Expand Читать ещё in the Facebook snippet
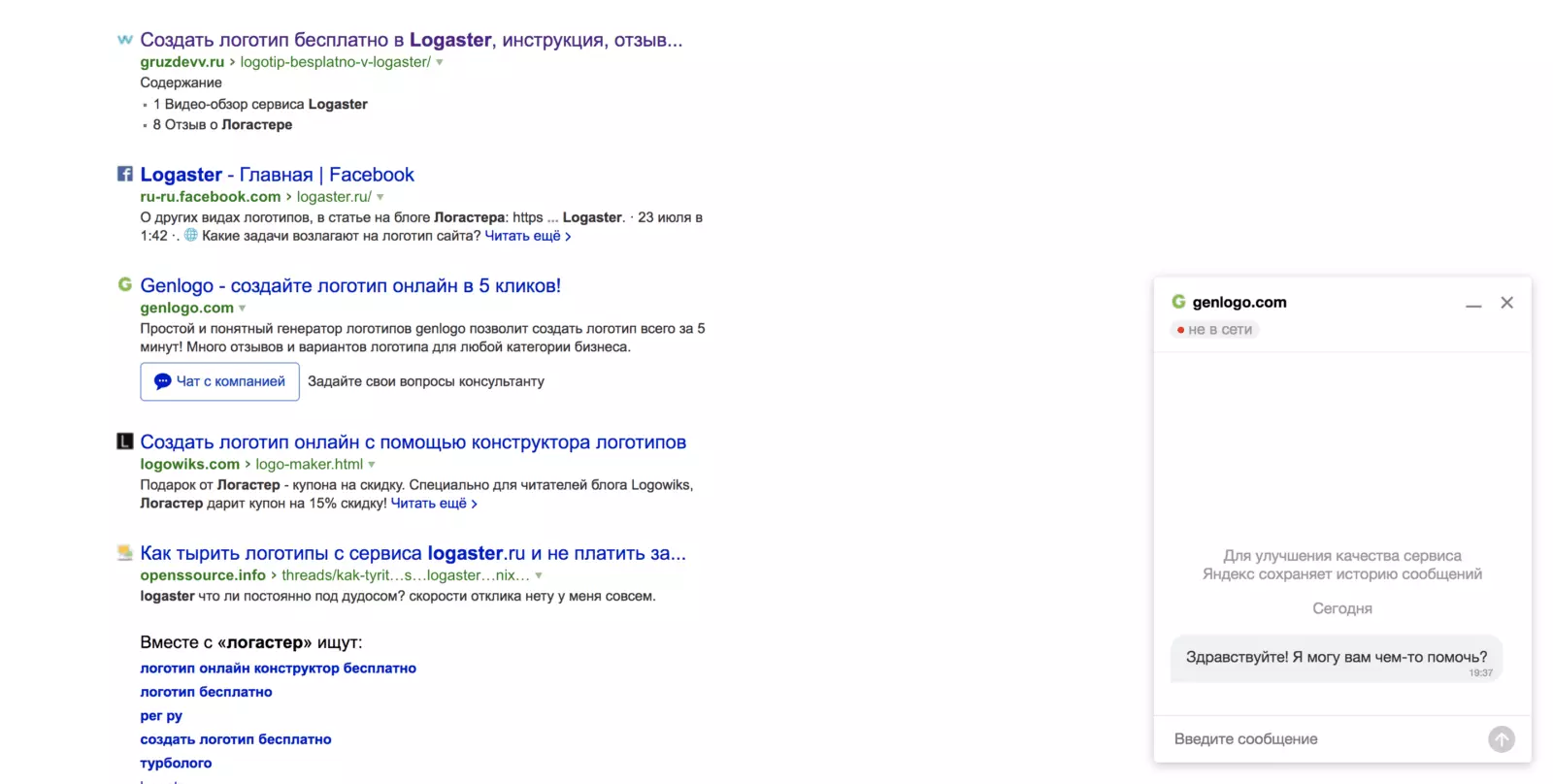The height and width of the screenshot is (784, 1553). click(527, 236)
